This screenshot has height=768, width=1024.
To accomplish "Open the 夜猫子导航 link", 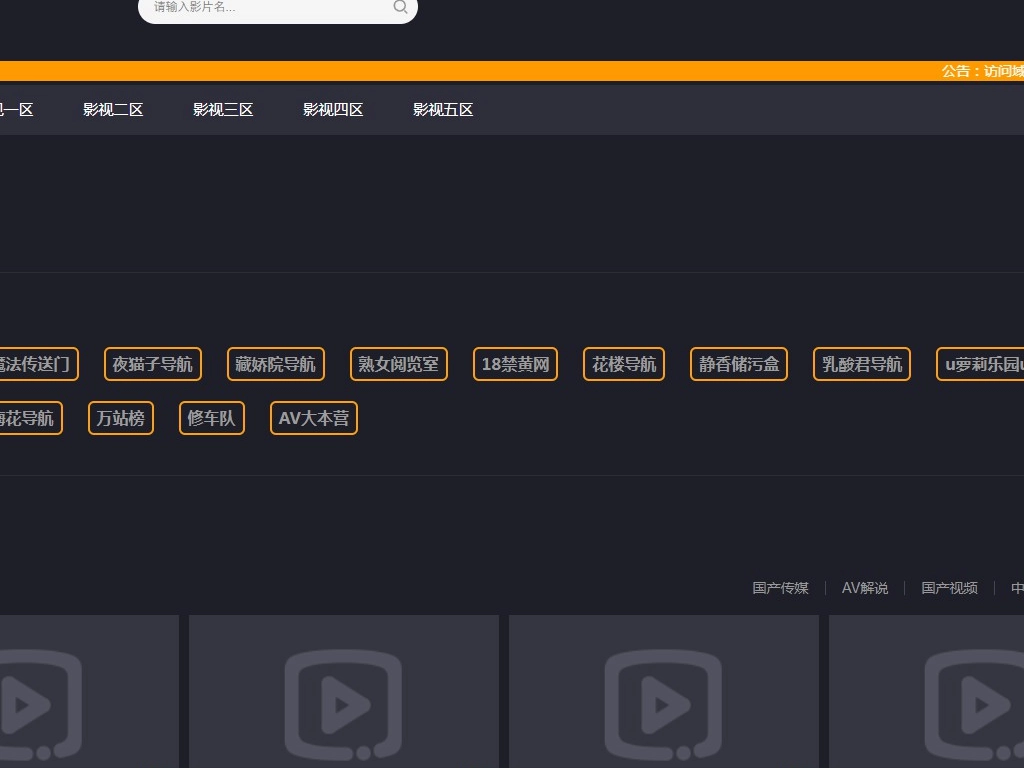I will 153,364.
